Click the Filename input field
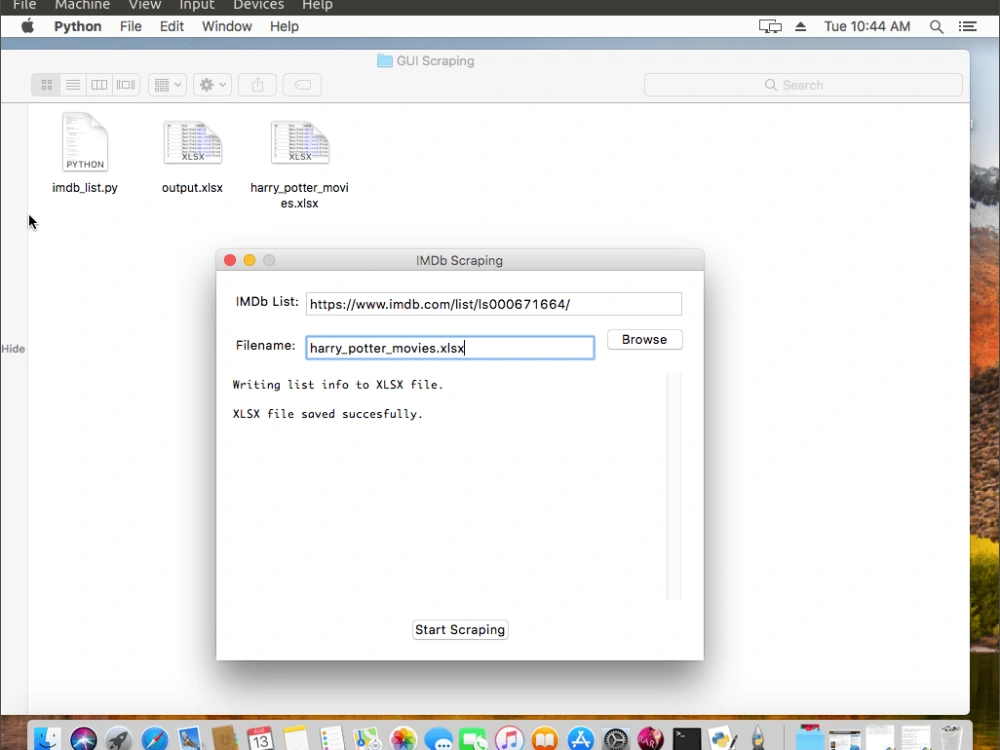Image resolution: width=1000 pixels, height=750 pixels. click(x=450, y=348)
